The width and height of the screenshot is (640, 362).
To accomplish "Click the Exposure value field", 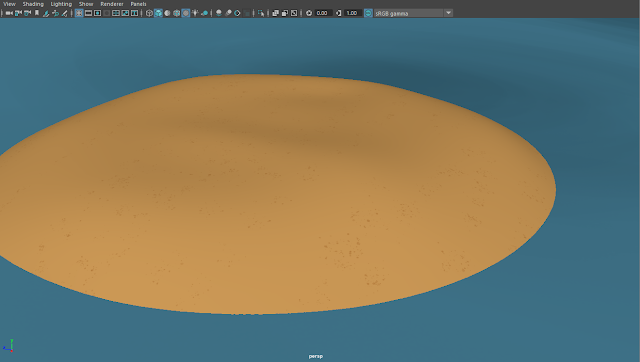I will pos(322,13).
